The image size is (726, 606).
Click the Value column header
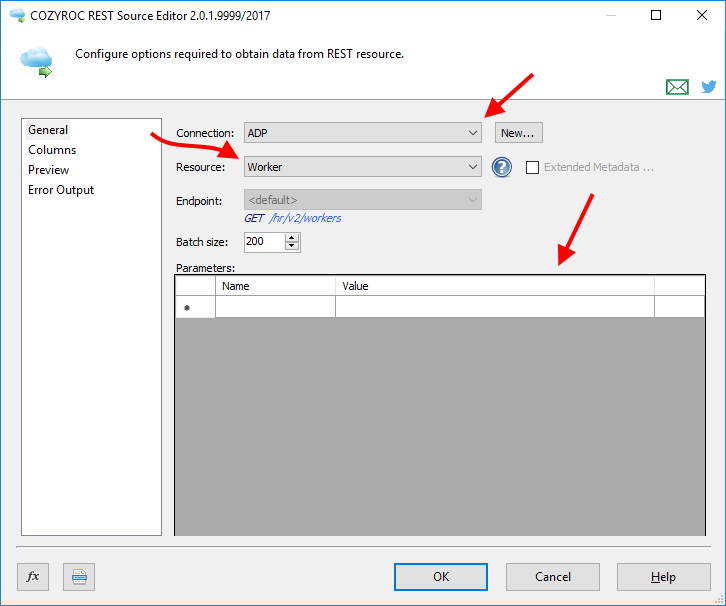click(495, 286)
